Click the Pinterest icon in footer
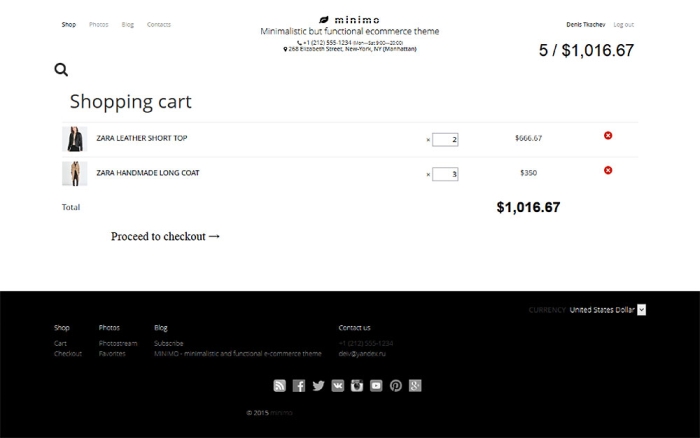700x438 pixels. pos(396,386)
